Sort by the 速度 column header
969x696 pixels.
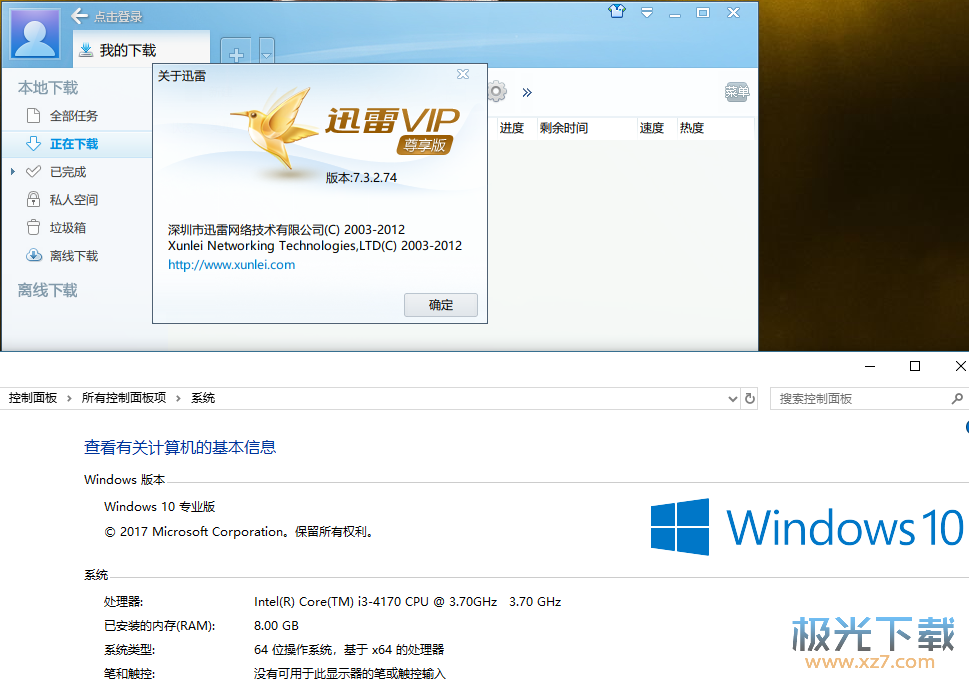coord(652,128)
